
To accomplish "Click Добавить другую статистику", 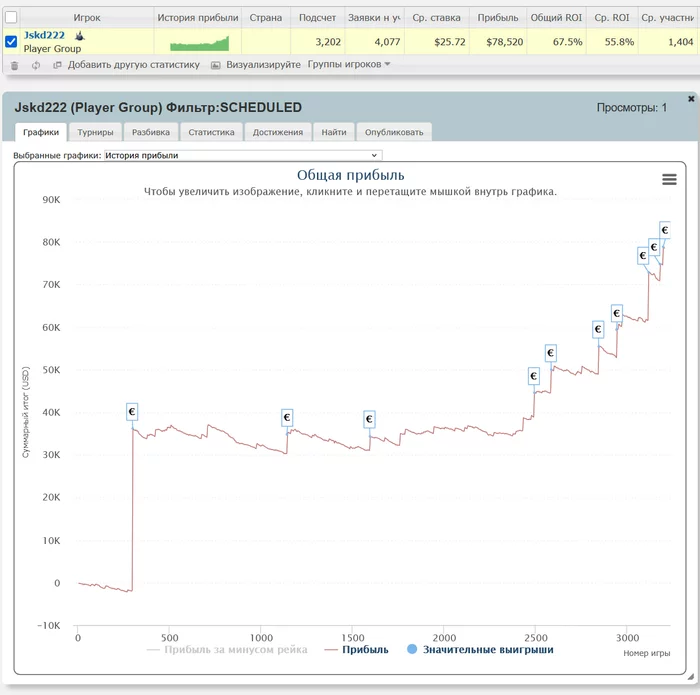I will (133, 65).
